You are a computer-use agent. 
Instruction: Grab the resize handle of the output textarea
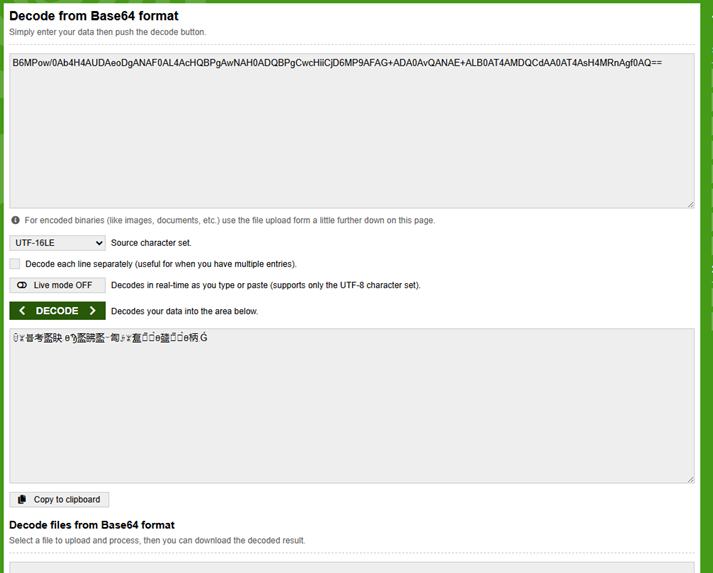(689, 478)
